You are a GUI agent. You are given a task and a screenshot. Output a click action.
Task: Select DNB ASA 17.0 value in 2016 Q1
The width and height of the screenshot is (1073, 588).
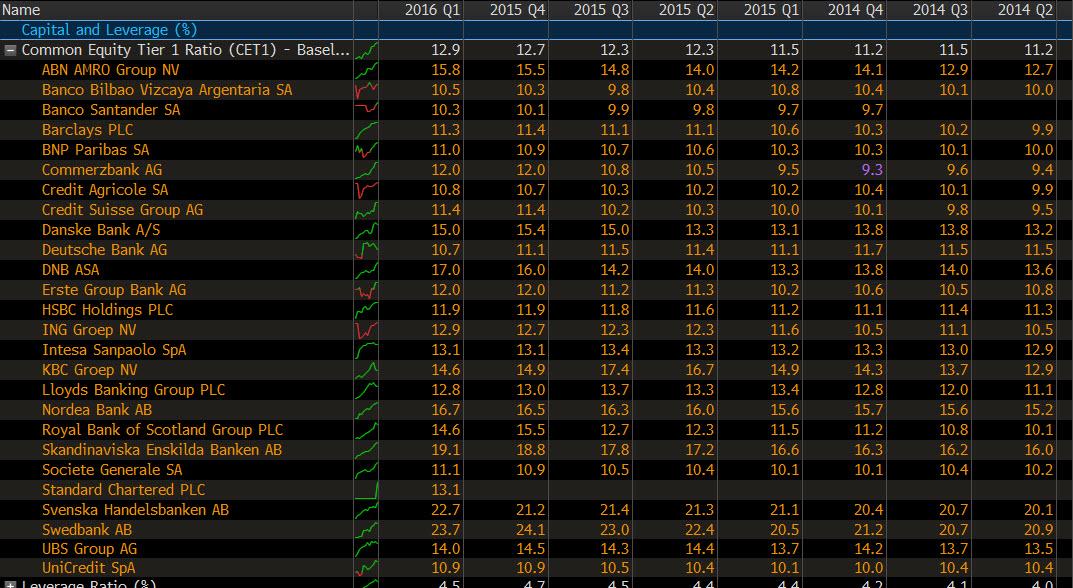point(445,270)
